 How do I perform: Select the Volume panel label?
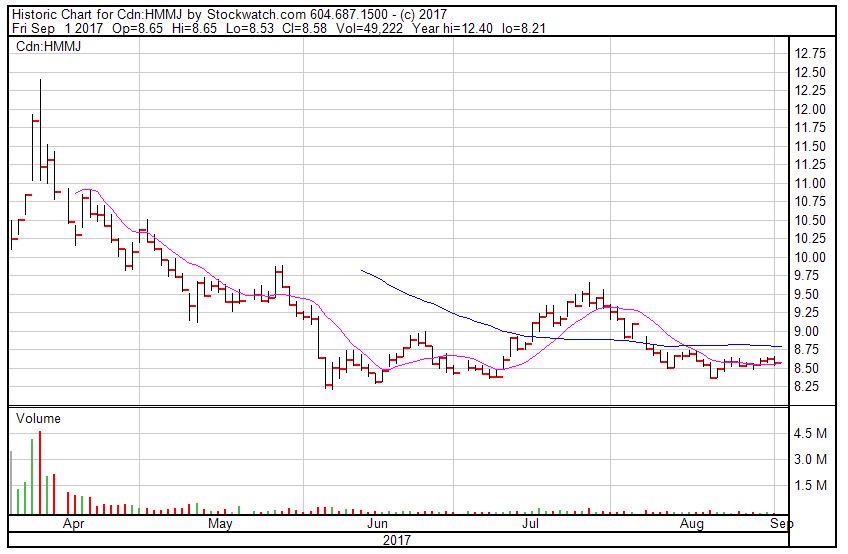37,419
